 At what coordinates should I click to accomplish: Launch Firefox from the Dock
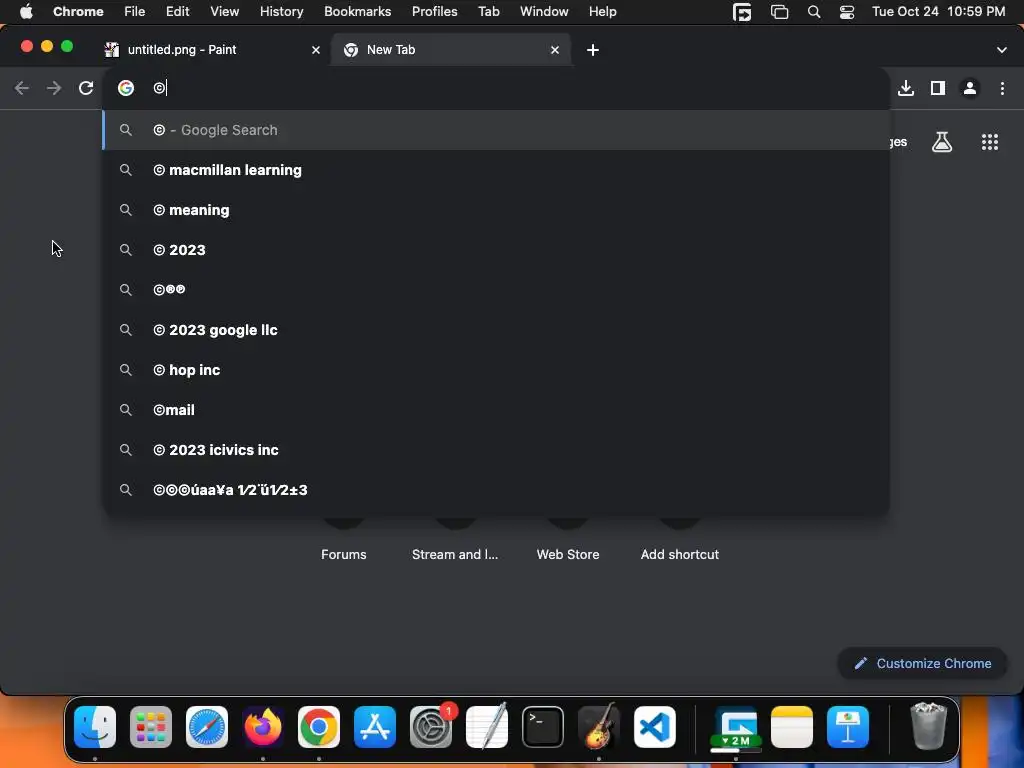click(263, 727)
